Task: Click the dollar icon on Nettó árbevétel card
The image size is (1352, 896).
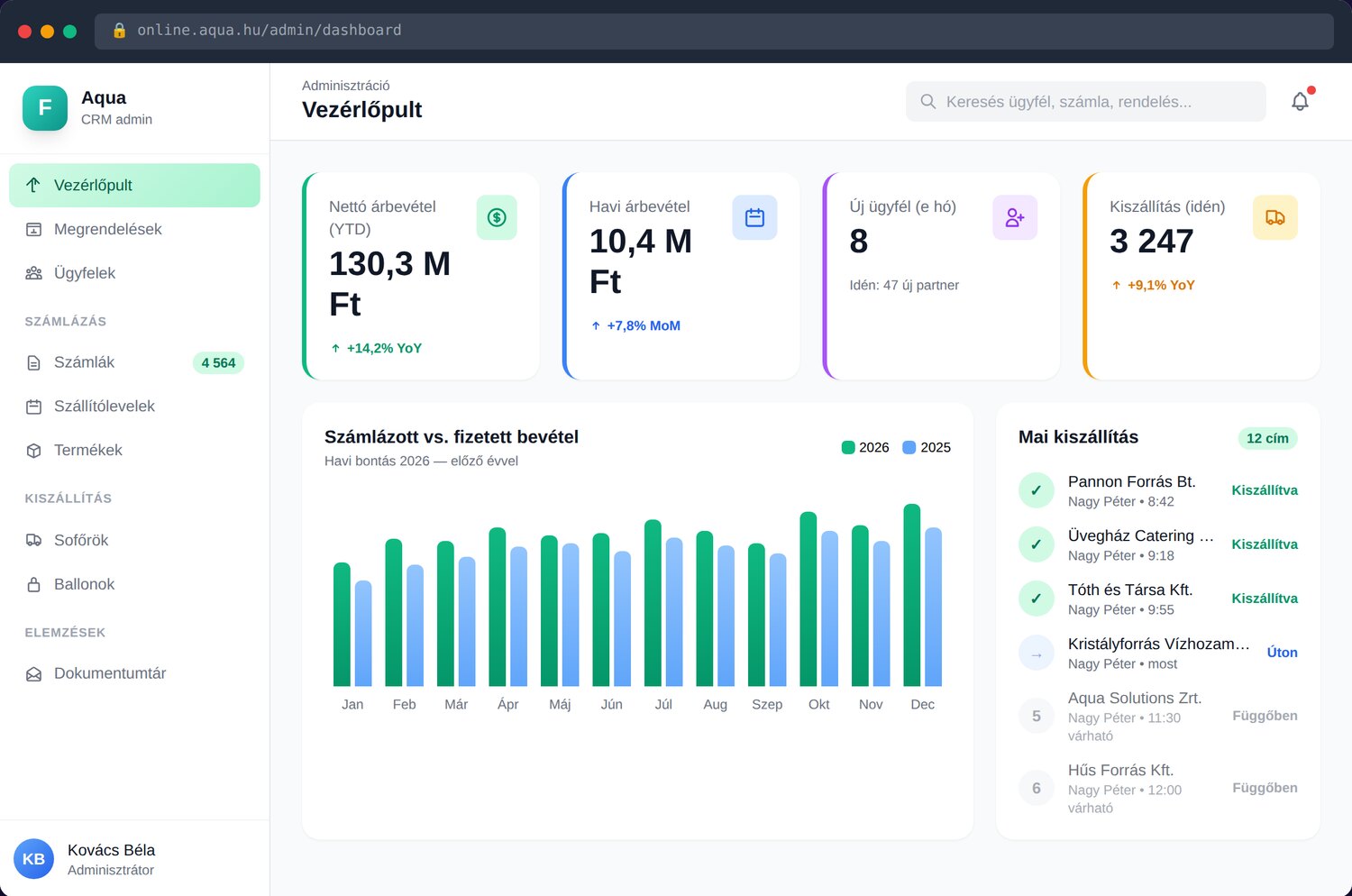Action: (x=497, y=217)
